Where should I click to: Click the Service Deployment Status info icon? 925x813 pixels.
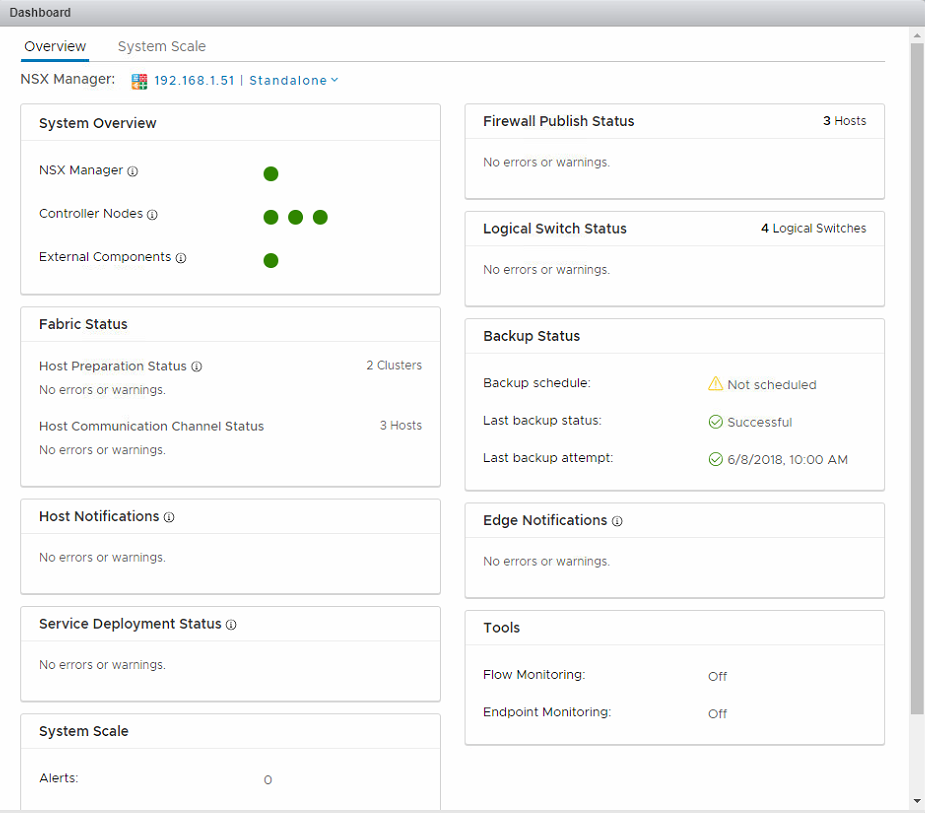pyautogui.click(x=231, y=625)
